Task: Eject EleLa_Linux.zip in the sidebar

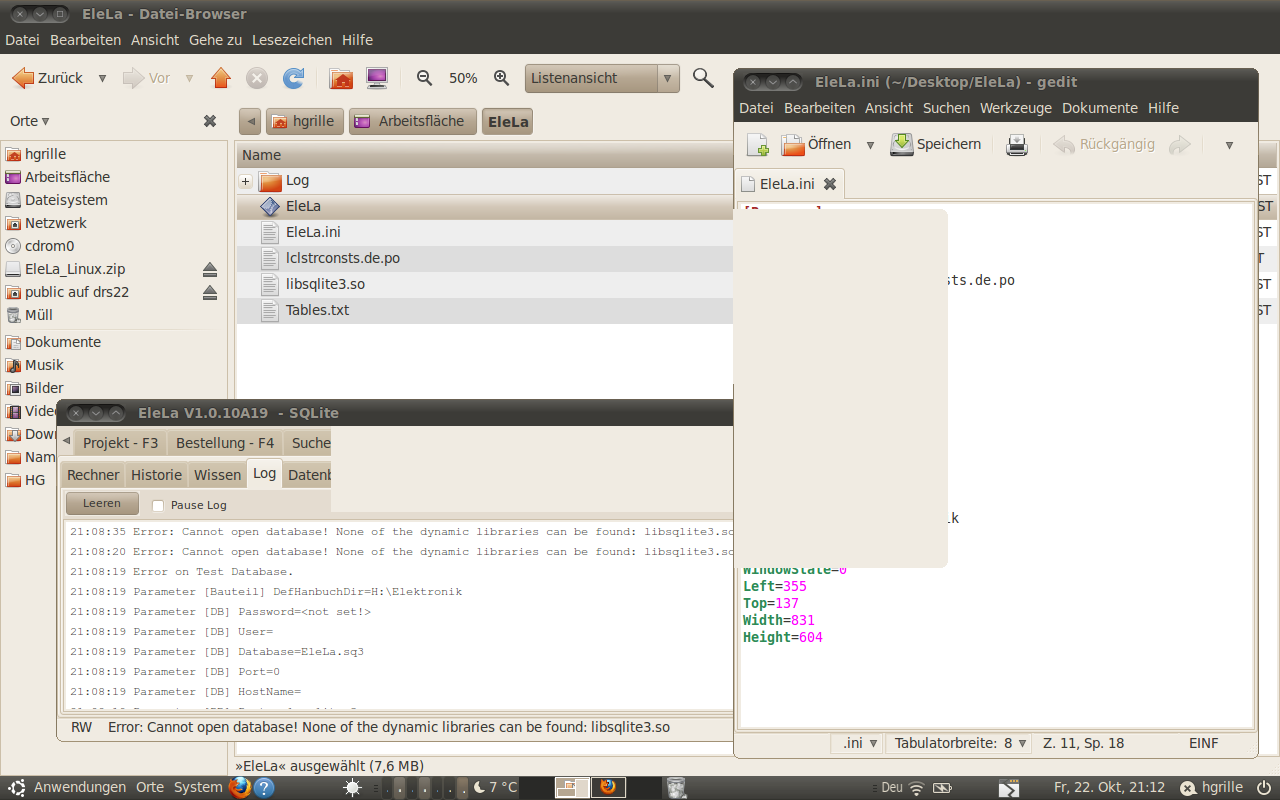Action: pyautogui.click(x=210, y=269)
